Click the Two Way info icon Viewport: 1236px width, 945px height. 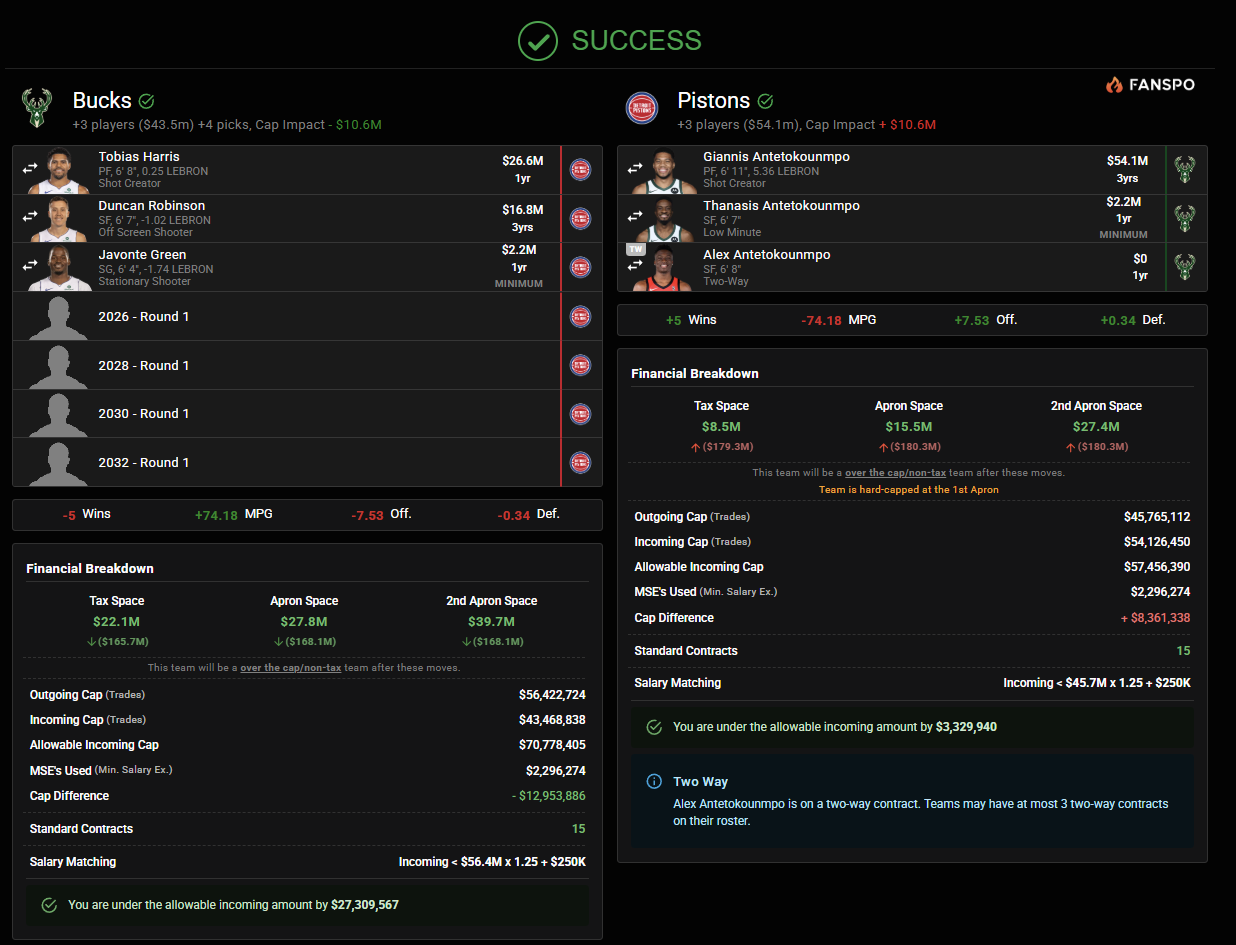[654, 781]
